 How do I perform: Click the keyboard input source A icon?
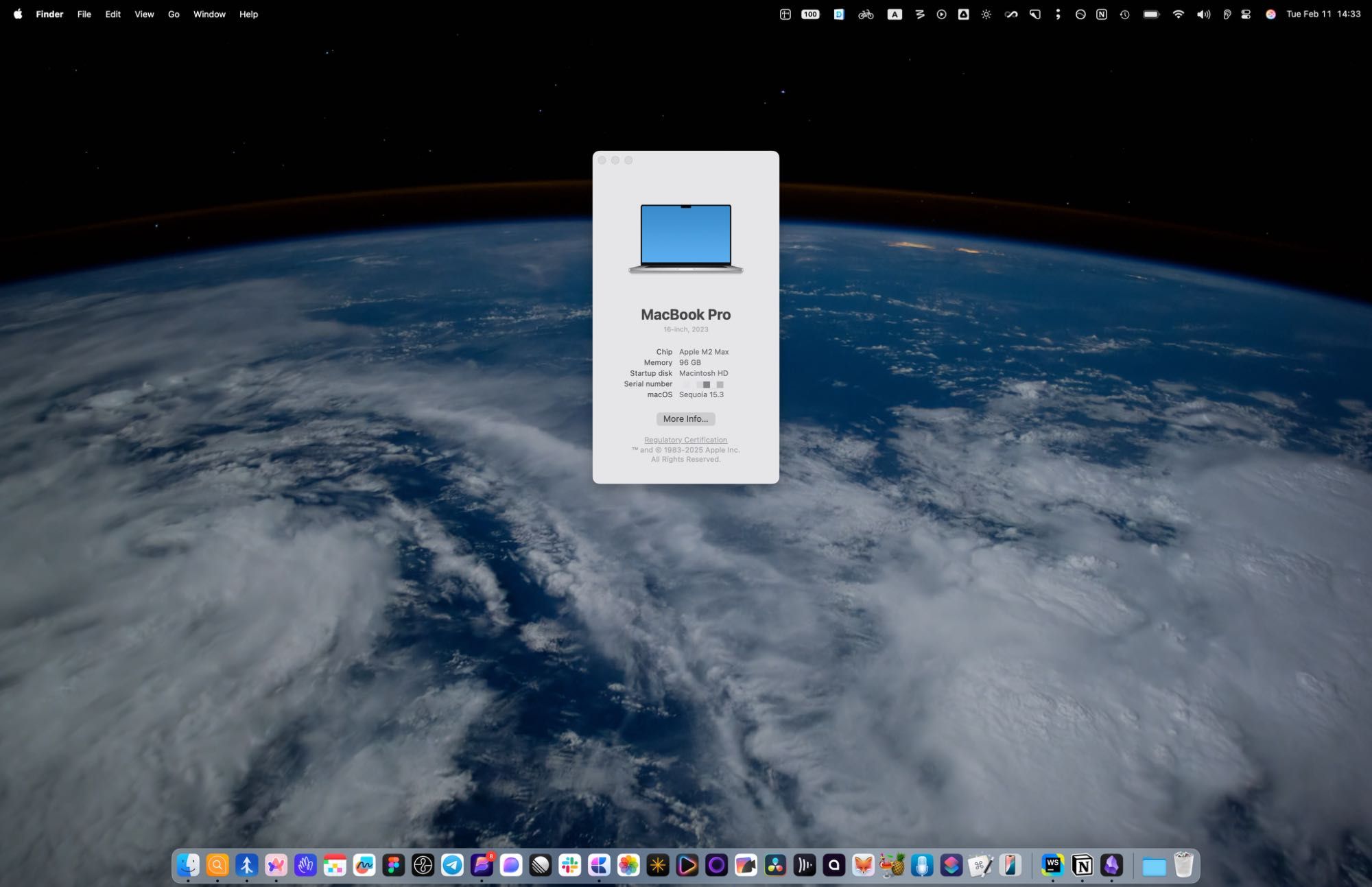point(895,14)
